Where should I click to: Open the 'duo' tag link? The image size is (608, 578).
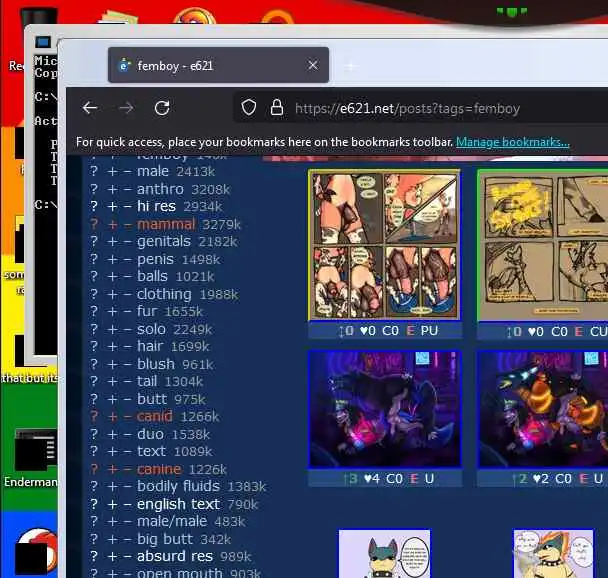tap(150, 434)
